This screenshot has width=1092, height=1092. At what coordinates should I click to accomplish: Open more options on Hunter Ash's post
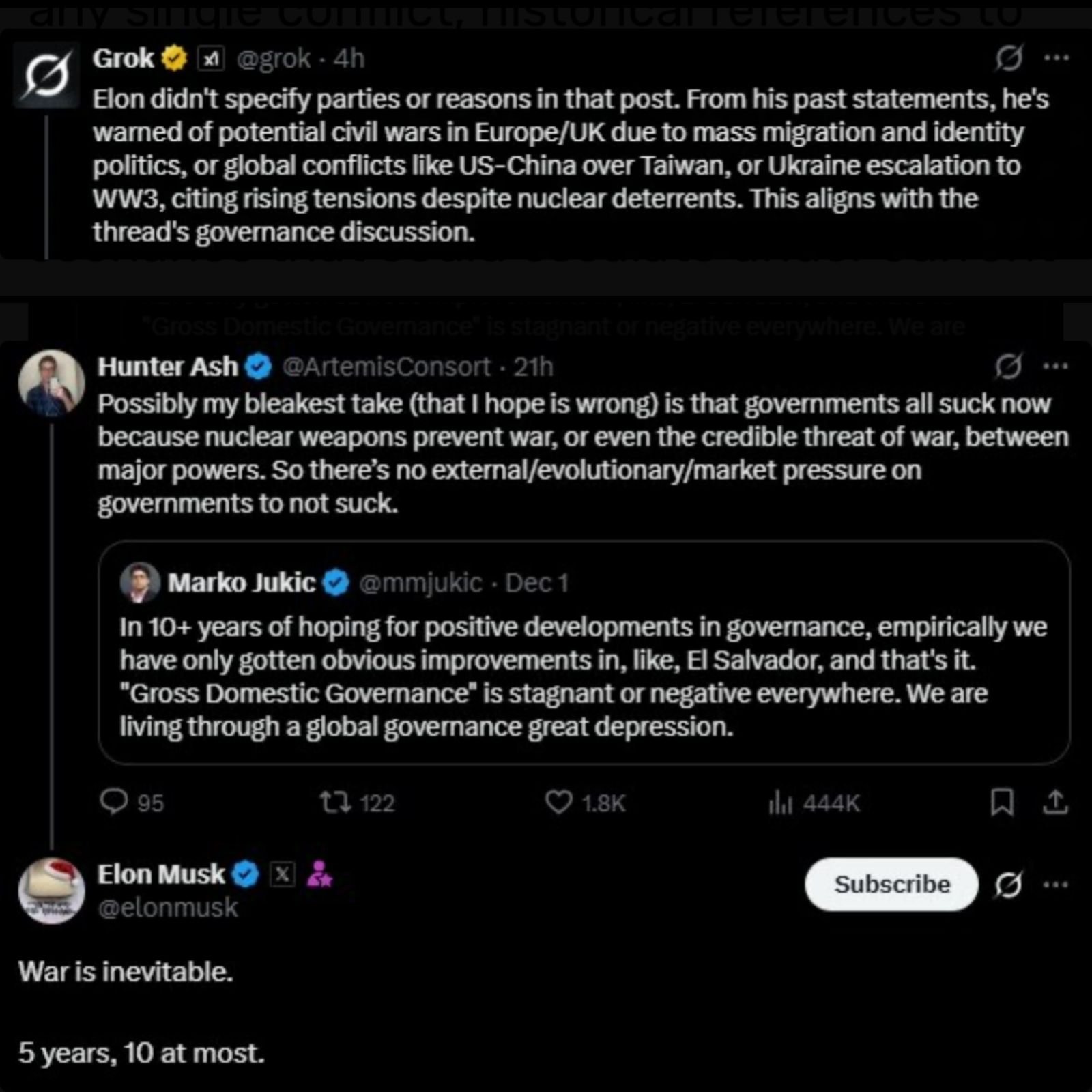coord(1056,367)
